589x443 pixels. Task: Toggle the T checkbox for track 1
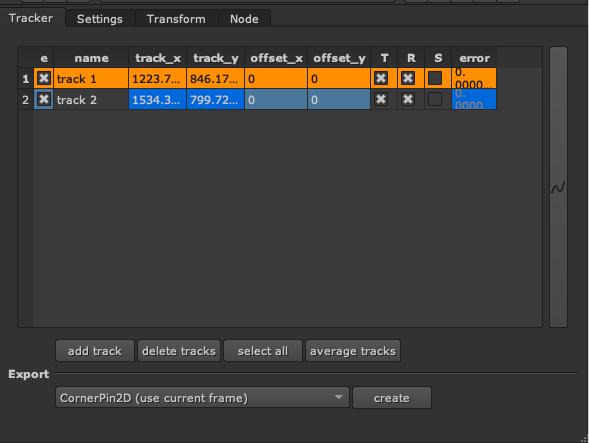[381, 78]
